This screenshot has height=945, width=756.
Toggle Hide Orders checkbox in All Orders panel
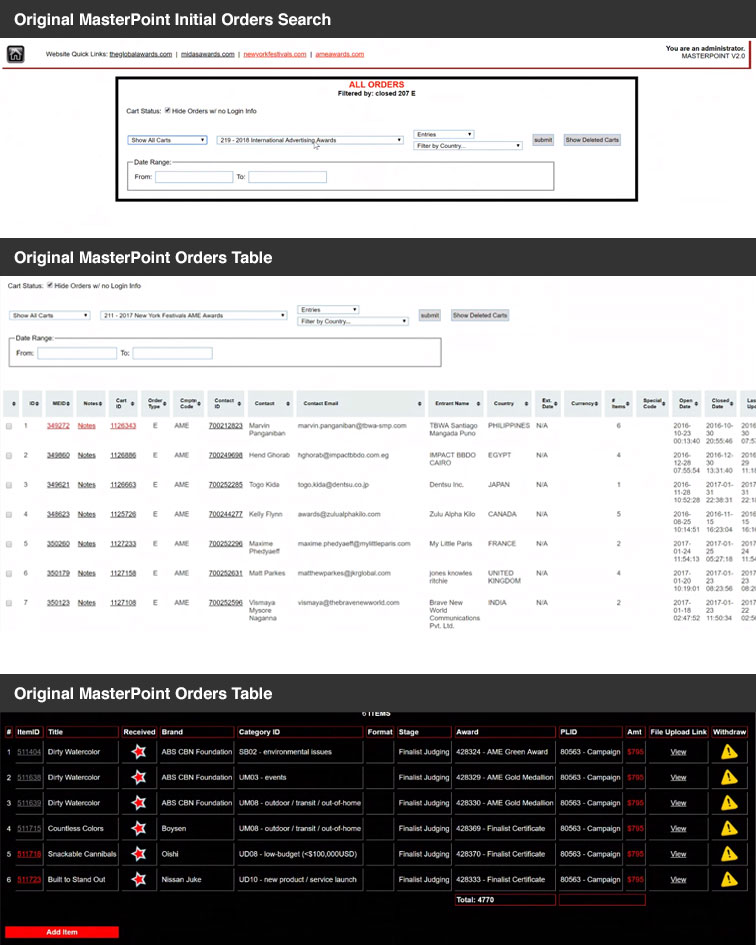168,111
